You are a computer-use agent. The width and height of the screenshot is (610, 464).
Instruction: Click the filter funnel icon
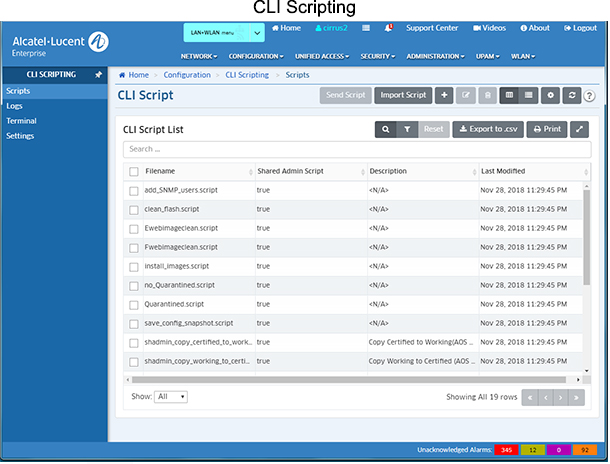pos(407,130)
